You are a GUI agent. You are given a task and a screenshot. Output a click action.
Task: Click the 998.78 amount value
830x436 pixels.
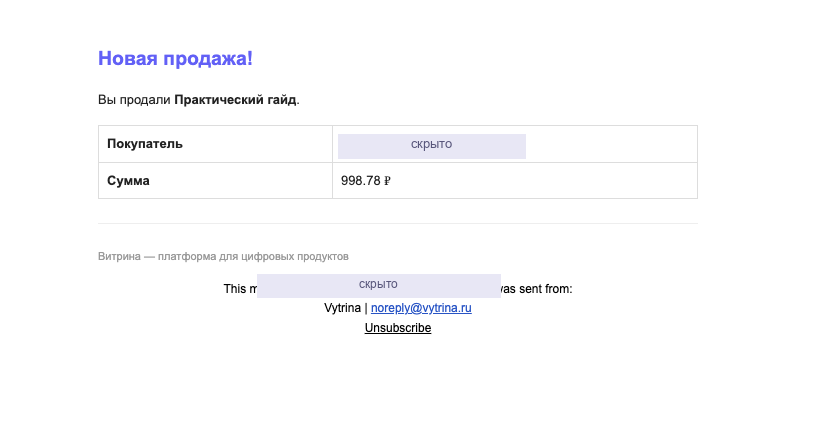[360, 180]
